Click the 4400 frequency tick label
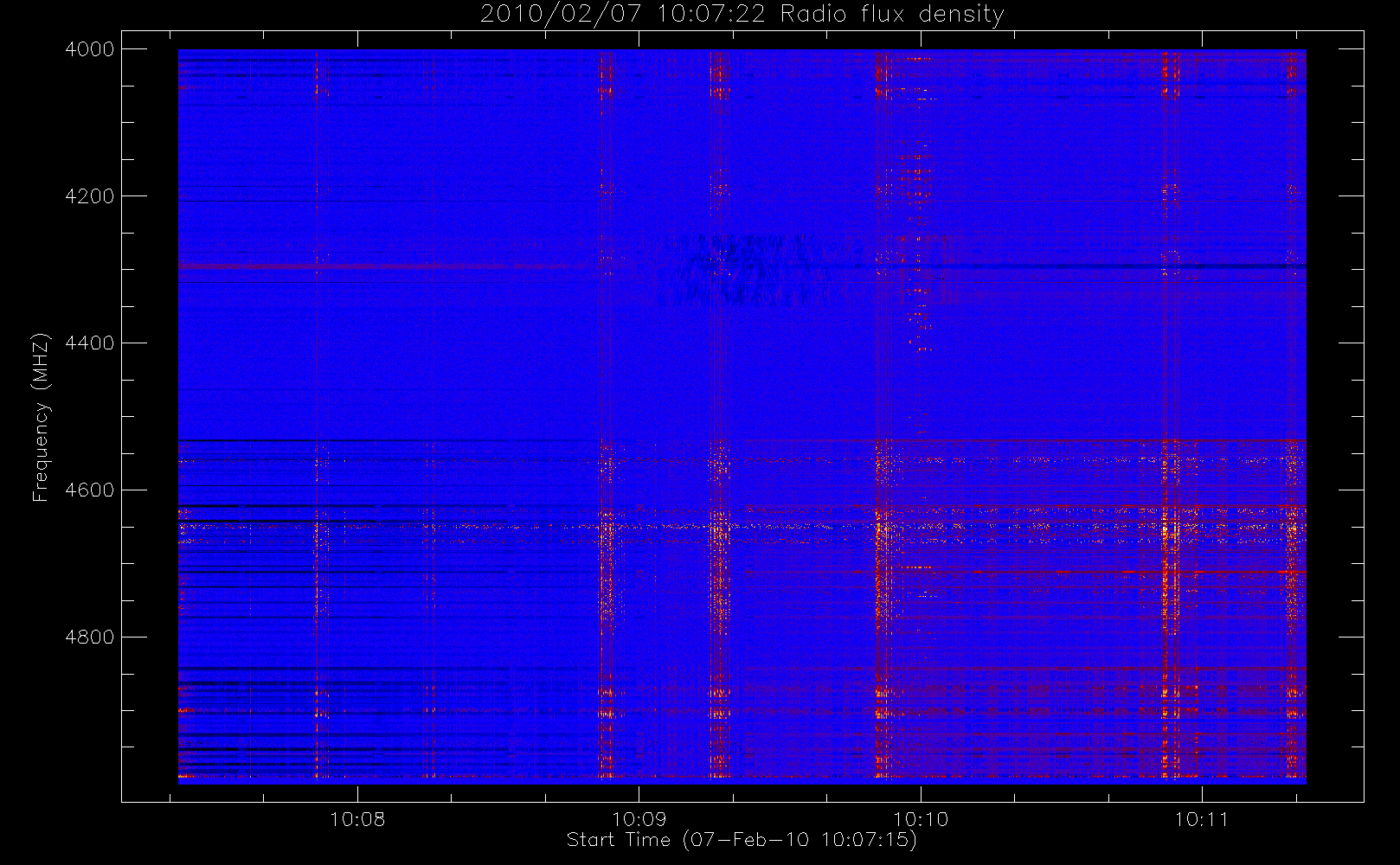Image resolution: width=1400 pixels, height=865 pixels. (x=90, y=343)
